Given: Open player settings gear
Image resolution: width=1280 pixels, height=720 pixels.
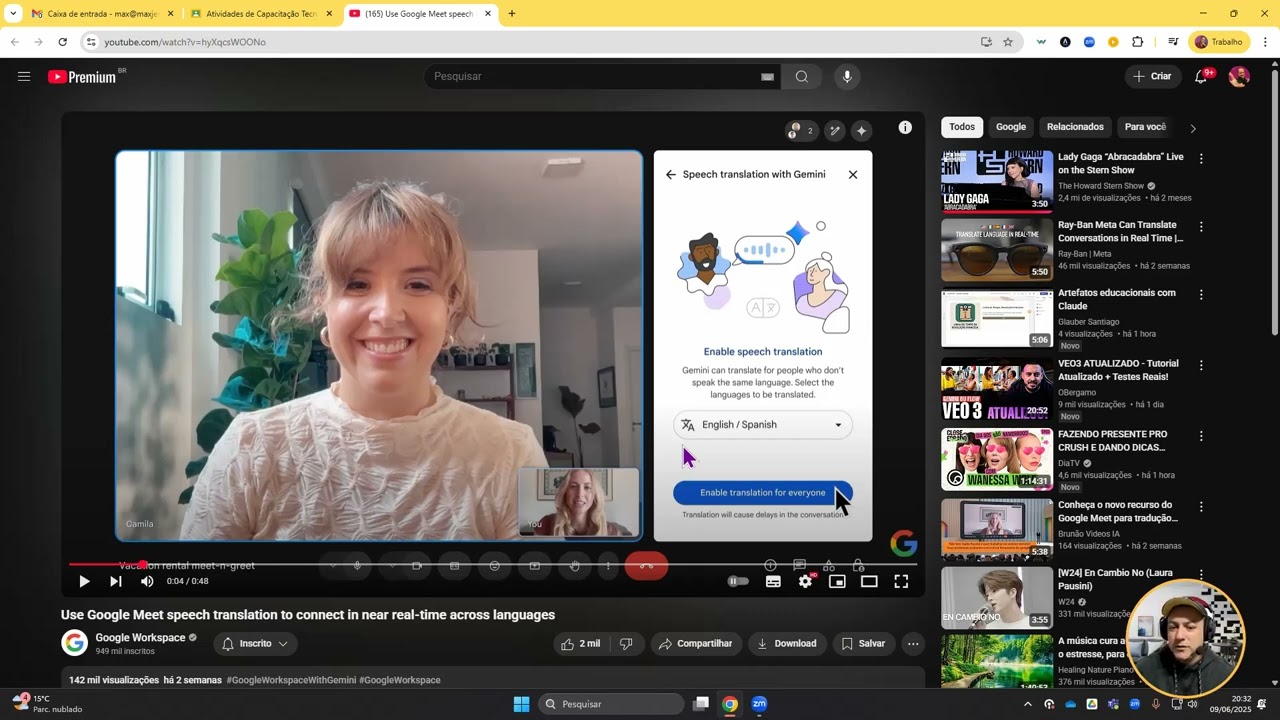Looking at the screenshot, I should (x=805, y=581).
